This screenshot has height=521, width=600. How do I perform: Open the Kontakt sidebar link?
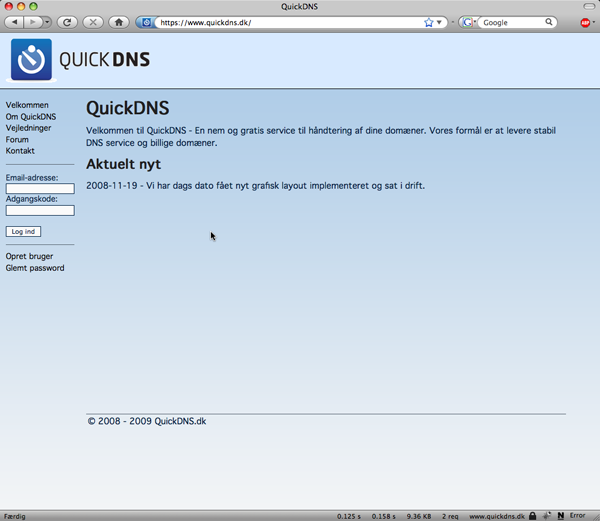pos(20,151)
